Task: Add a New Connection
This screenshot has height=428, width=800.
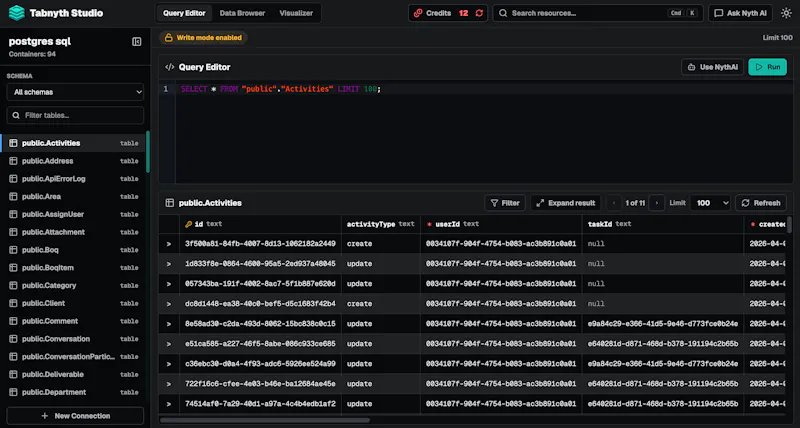Action: (76, 416)
